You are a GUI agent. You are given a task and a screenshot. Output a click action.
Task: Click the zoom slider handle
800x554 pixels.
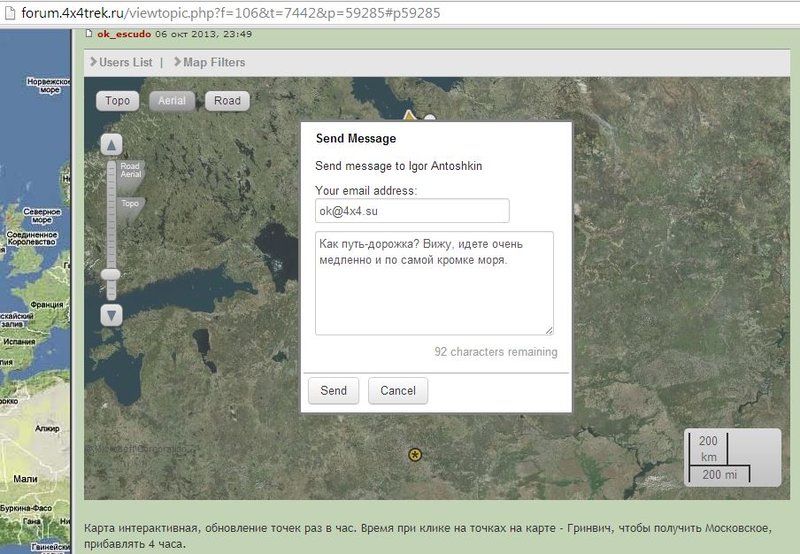pos(112,273)
